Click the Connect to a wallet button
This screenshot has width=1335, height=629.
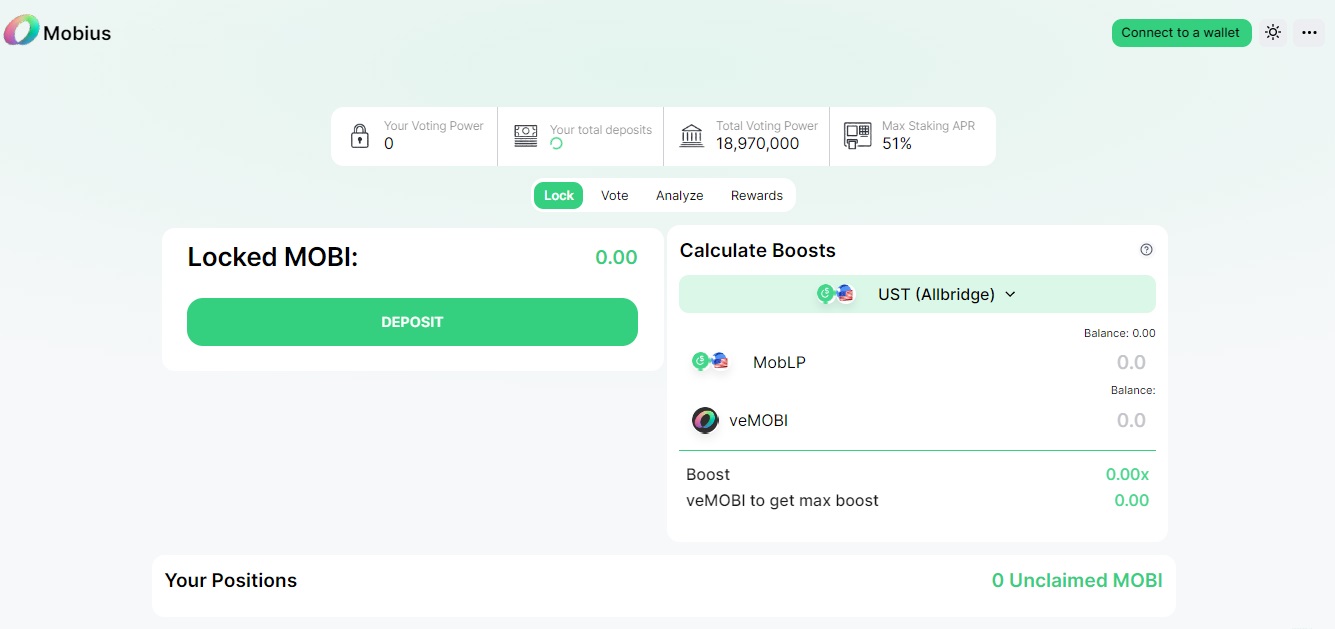1180,32
